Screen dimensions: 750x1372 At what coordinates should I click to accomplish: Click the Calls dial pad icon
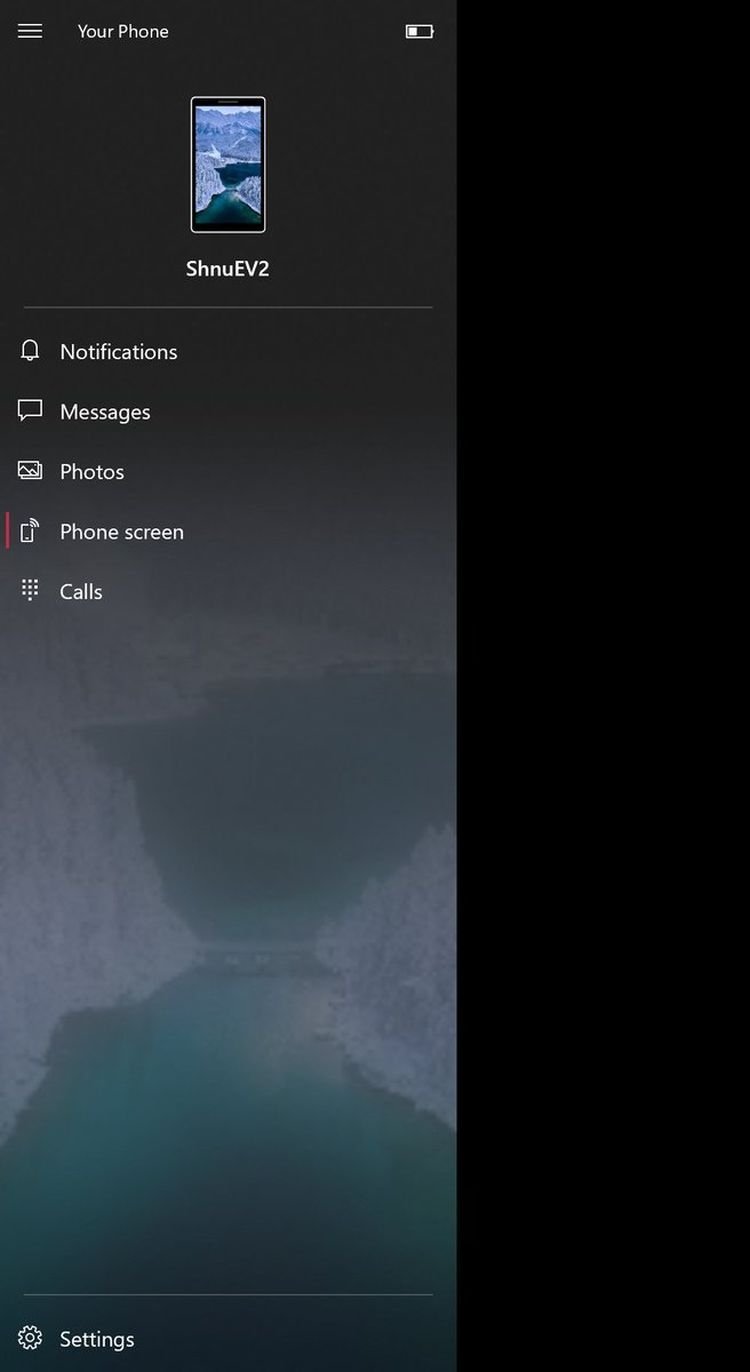click(x=30, y=590)
